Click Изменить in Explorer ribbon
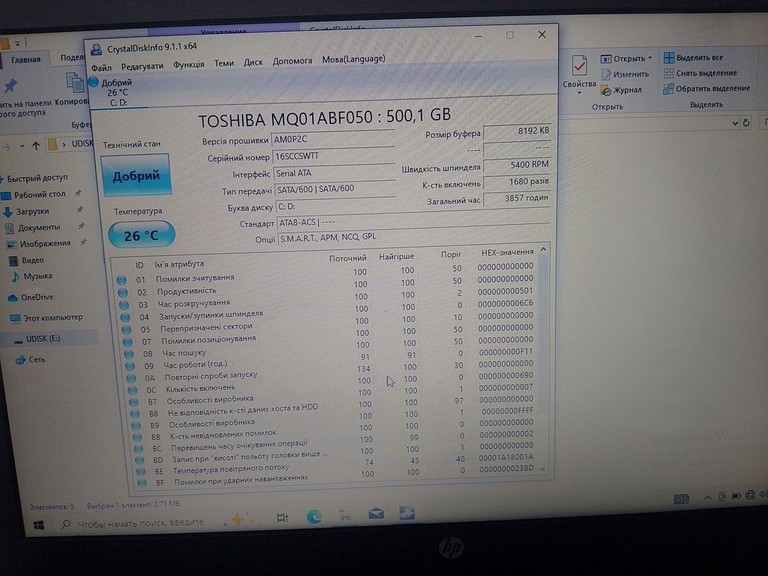 (x=625, y=74)
